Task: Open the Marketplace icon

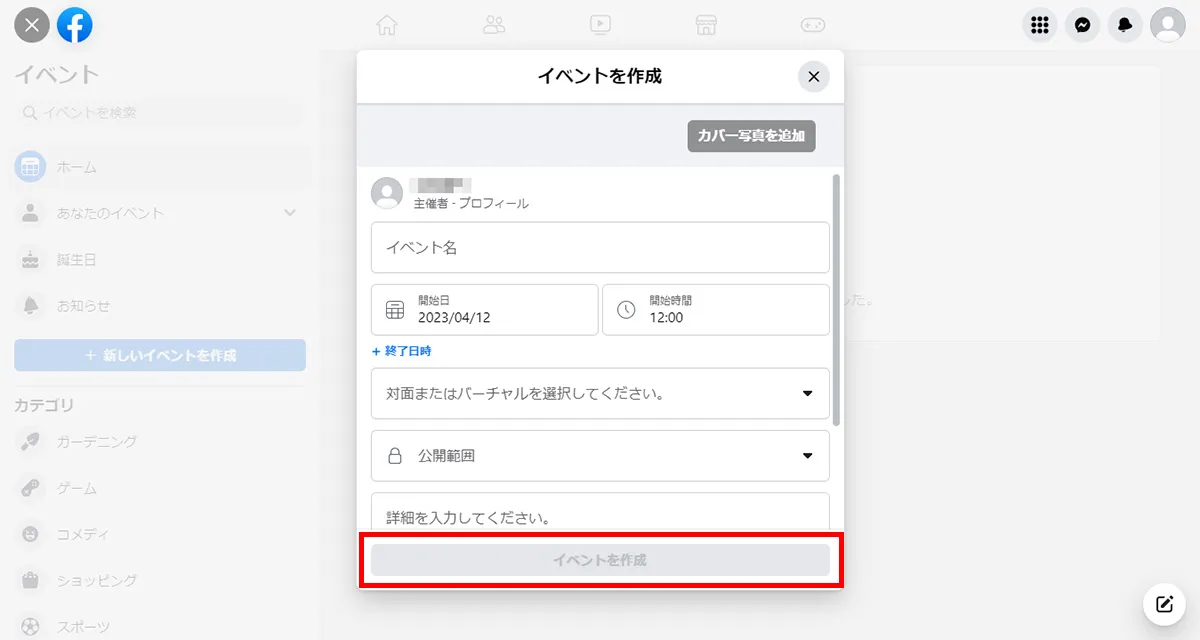Action: 706,25
